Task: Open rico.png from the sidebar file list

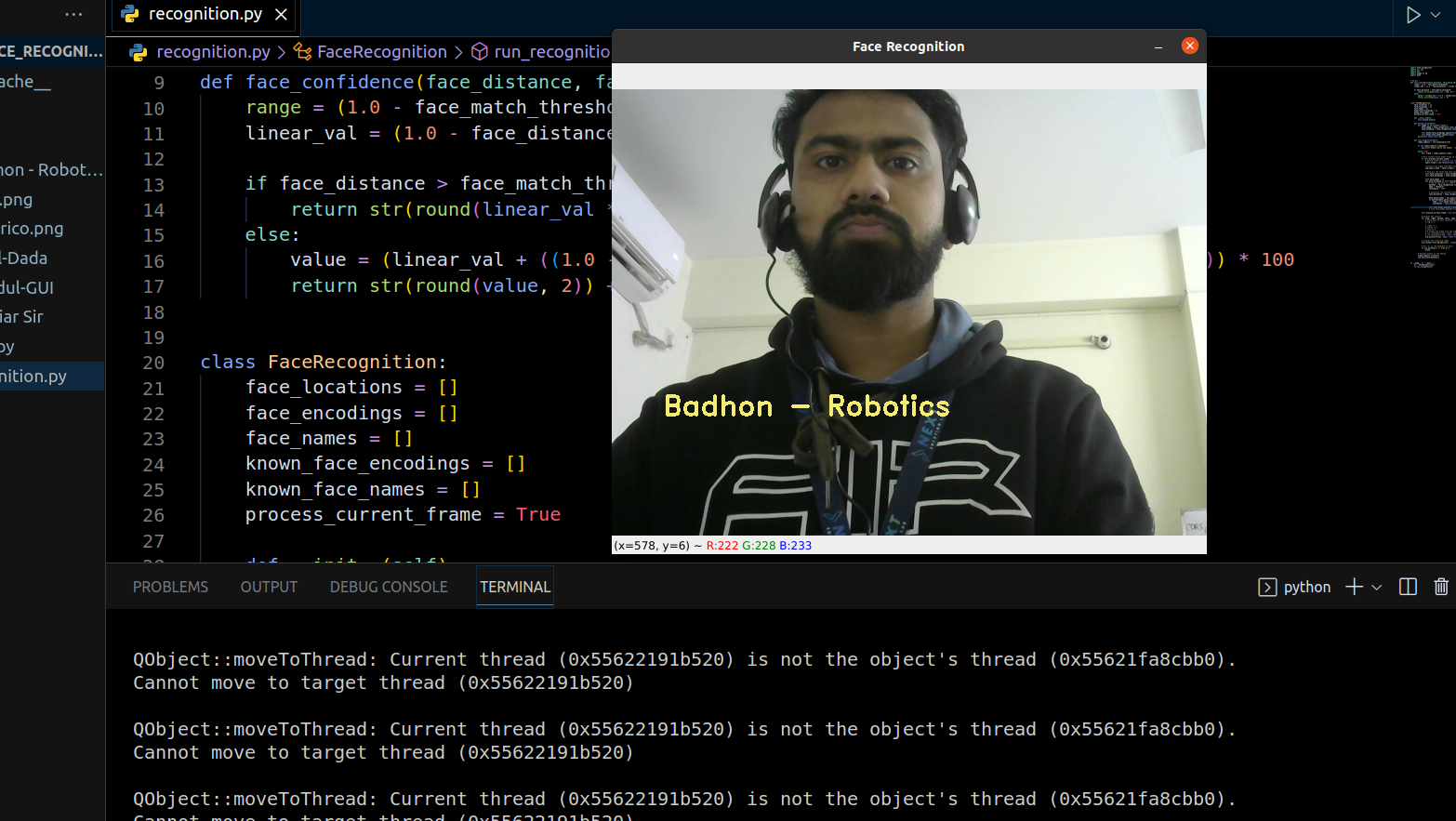Action: coord(32,228)
